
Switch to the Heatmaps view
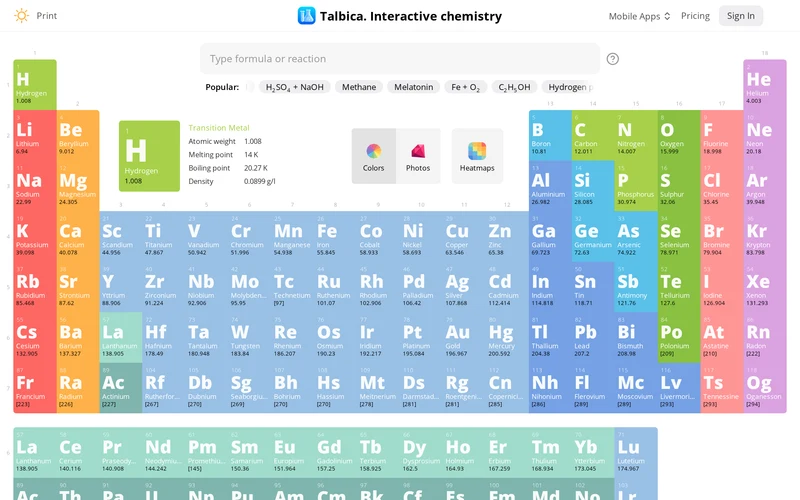pyautogui.click(x=477, y=156)
